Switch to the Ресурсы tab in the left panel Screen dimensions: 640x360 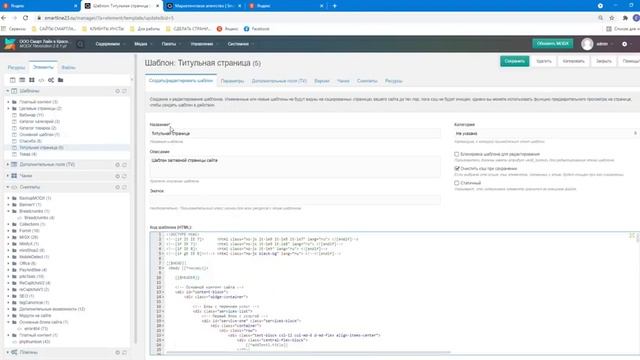[x=16, y=67]
